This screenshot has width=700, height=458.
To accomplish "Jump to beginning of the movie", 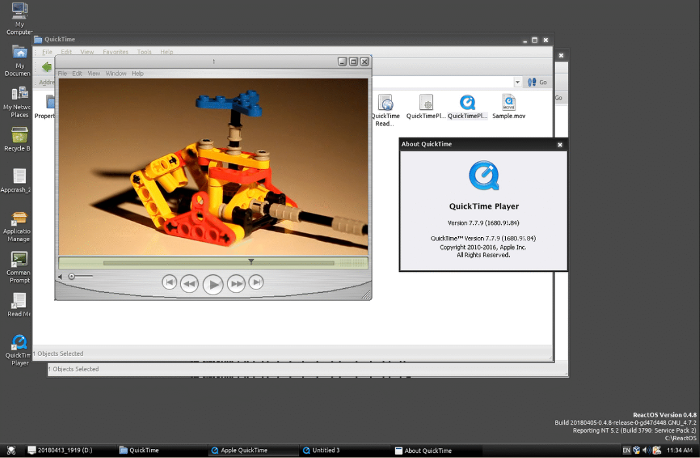I will point(169,283).
